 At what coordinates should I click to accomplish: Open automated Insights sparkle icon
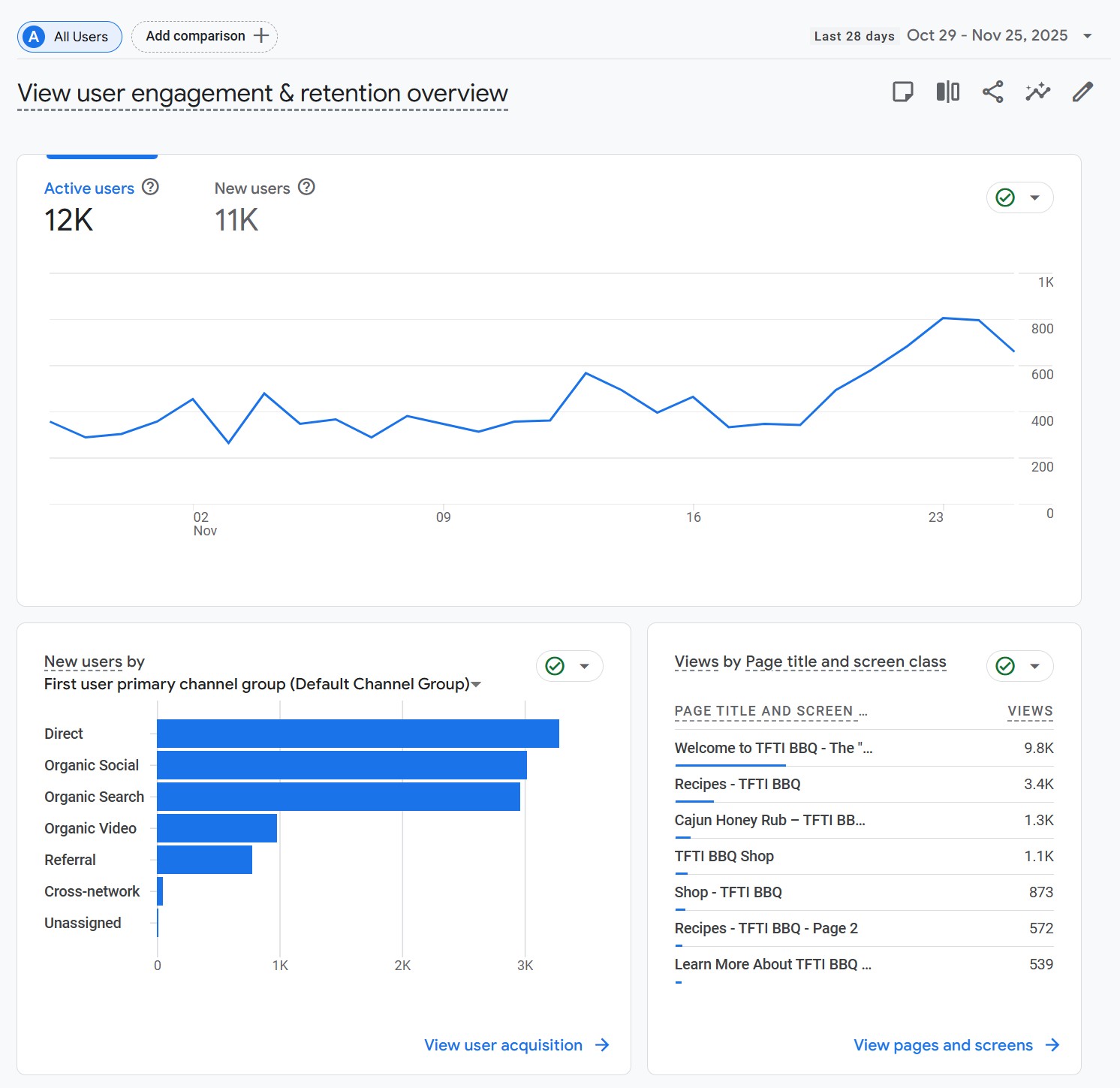point(1037,92)
